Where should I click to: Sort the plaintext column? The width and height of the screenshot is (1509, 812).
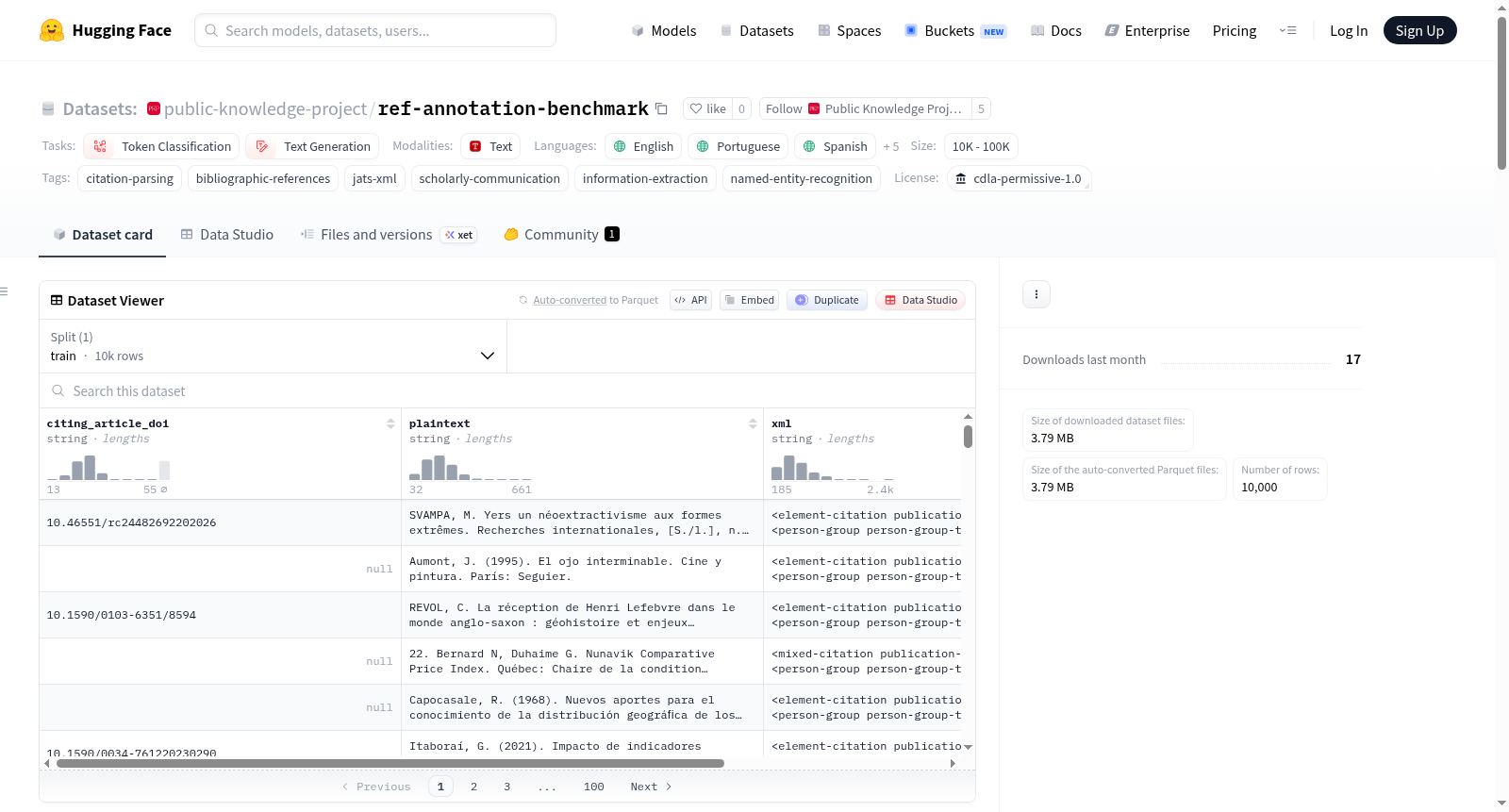(753, 423)
